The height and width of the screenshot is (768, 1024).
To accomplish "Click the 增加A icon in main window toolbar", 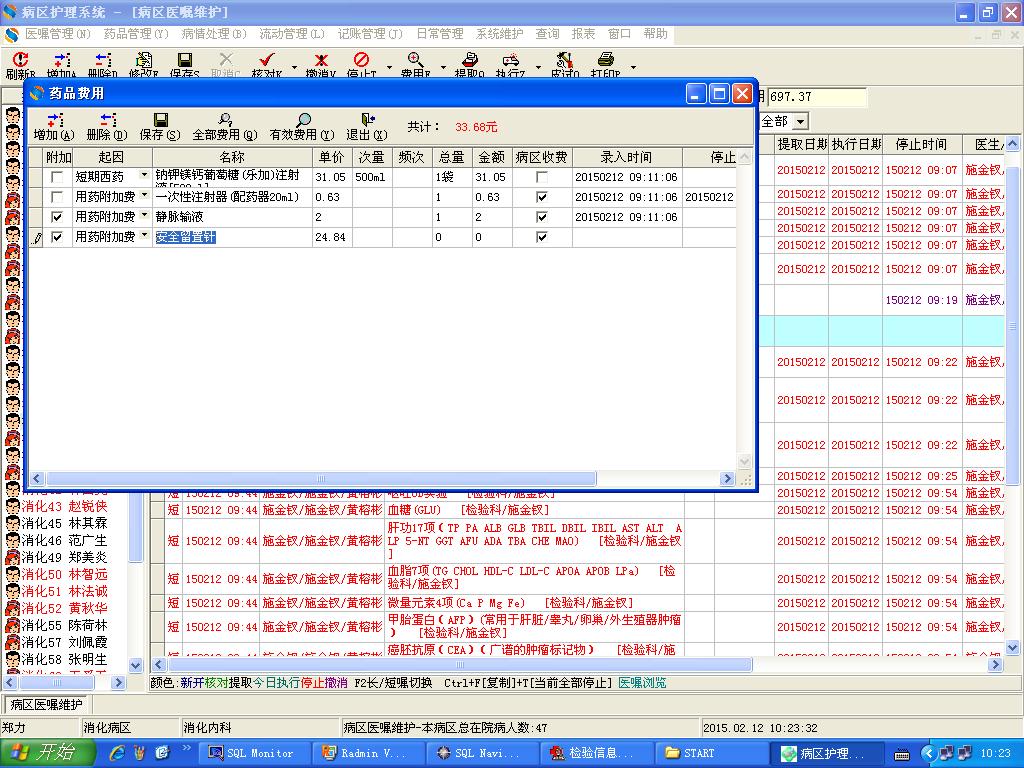I will click(61, 60).
